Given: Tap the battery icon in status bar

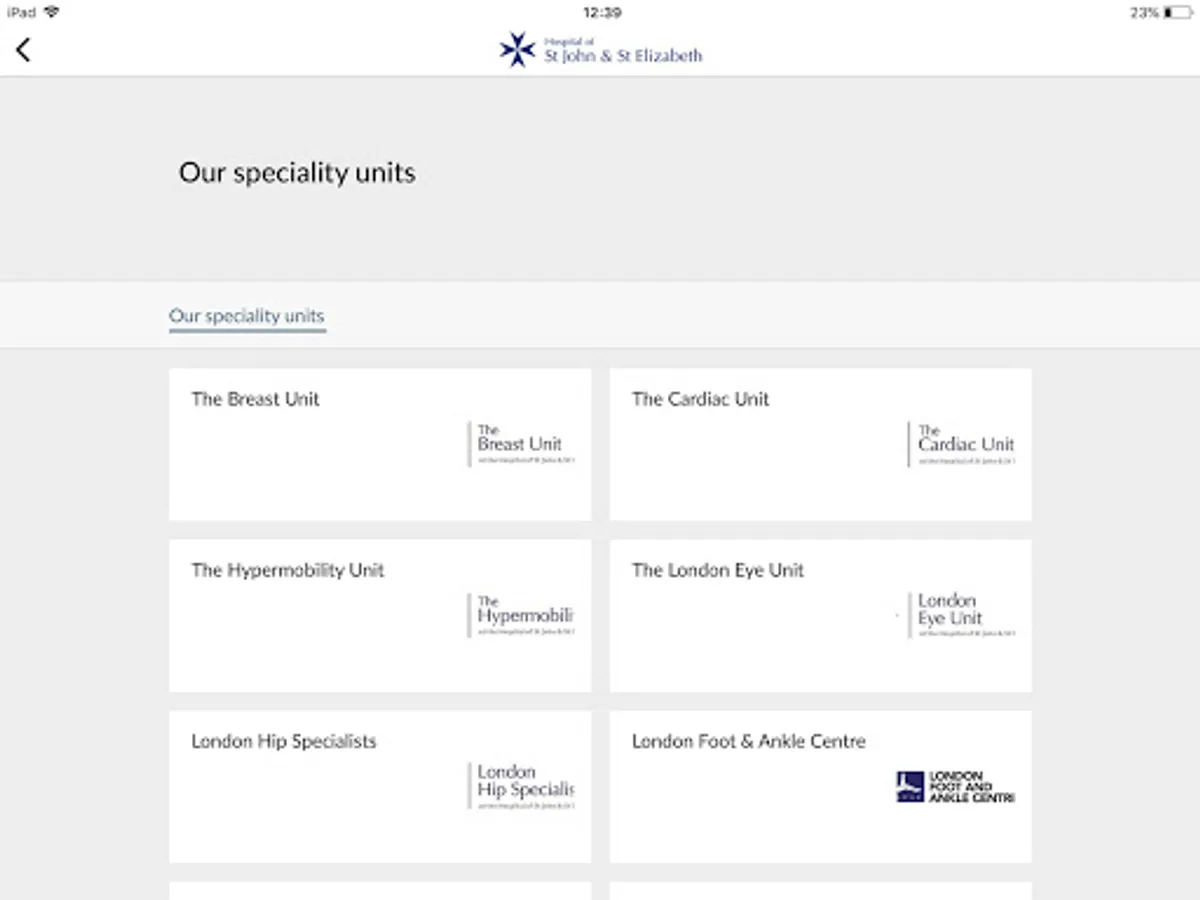Looking at the screenshot, I should coord(1177,12).
